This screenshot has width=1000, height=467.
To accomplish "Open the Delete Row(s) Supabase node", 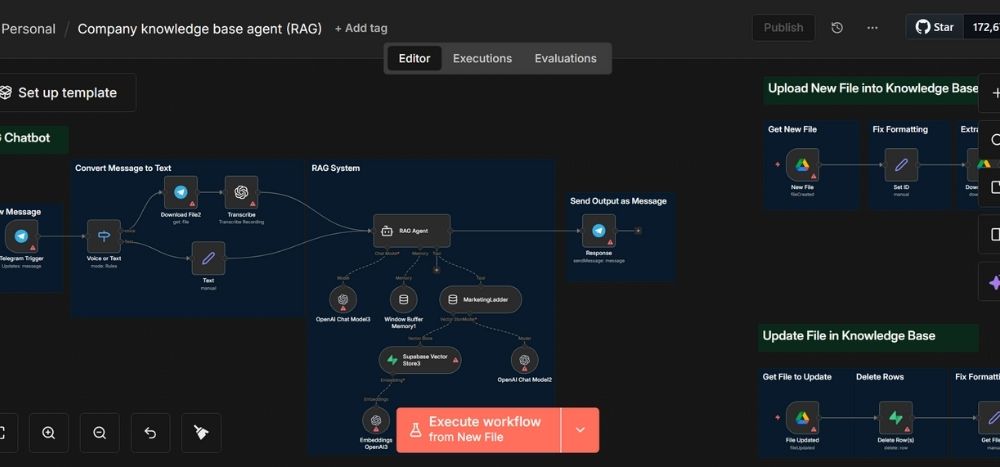I will [x=895, y=418].
